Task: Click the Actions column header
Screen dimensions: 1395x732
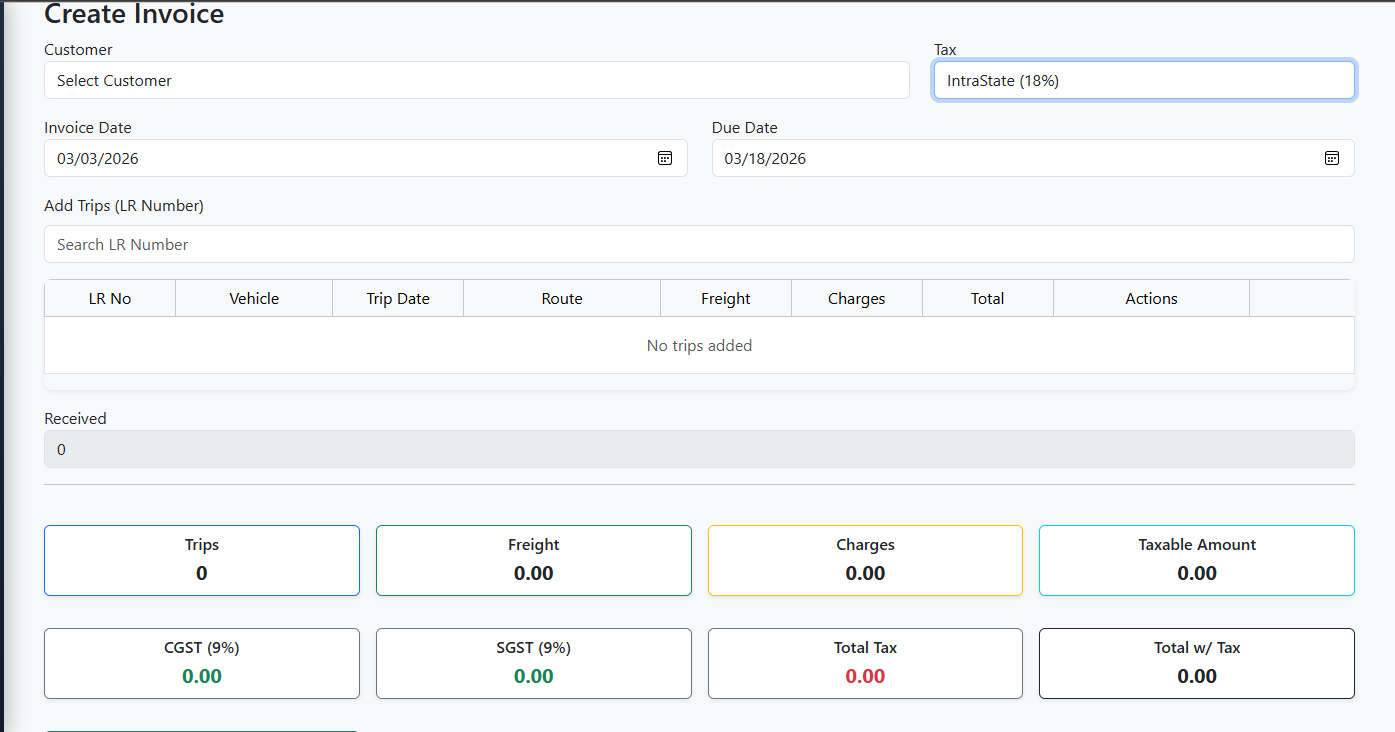Action: (1151, 298)
